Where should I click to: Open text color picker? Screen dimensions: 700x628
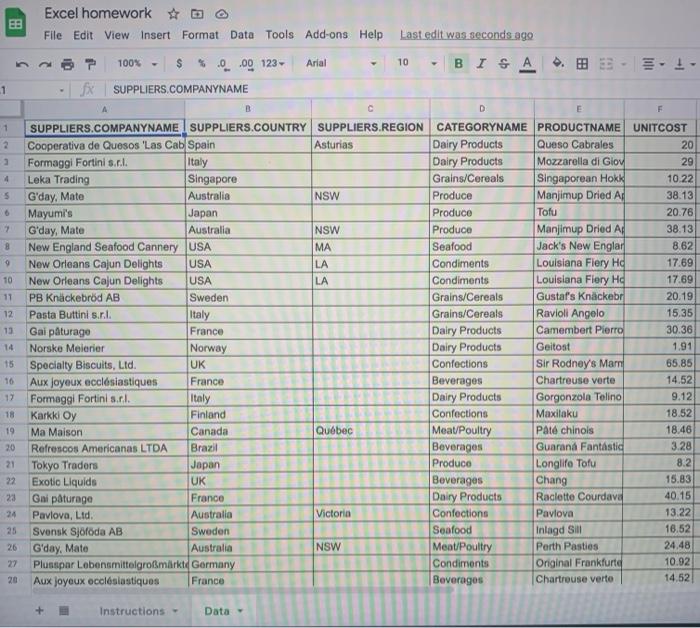[x=527, y=64]
